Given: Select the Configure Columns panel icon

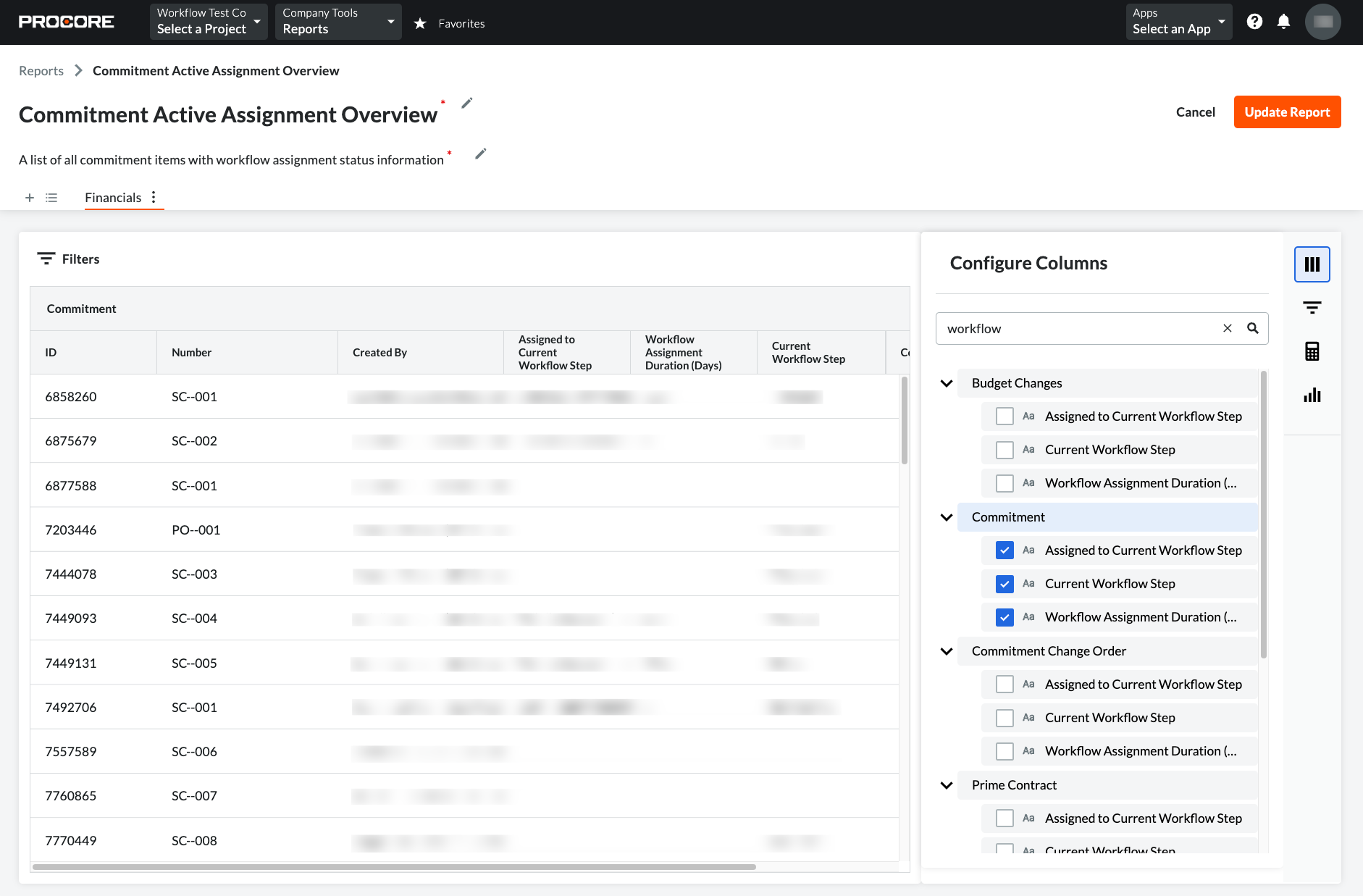Looking at the screenshot, I should coord(1312,264).
